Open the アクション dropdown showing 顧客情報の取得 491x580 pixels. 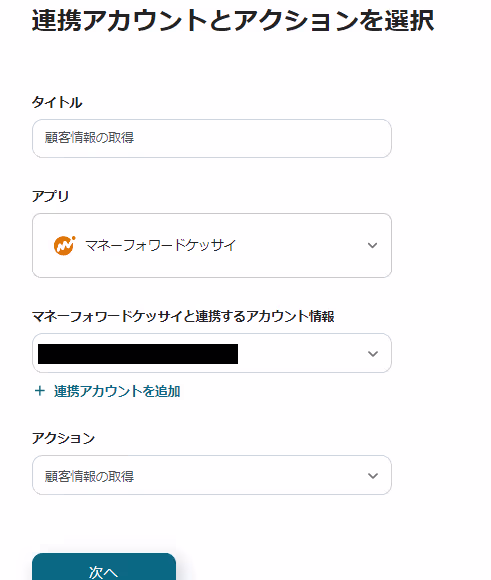pos(212,475)
